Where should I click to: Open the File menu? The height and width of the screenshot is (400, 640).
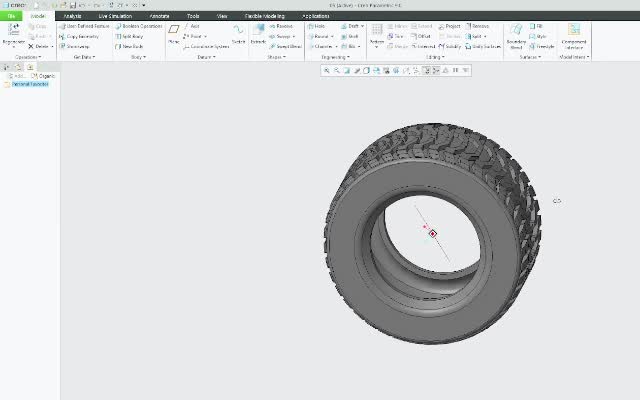click(x=11, y=16)
